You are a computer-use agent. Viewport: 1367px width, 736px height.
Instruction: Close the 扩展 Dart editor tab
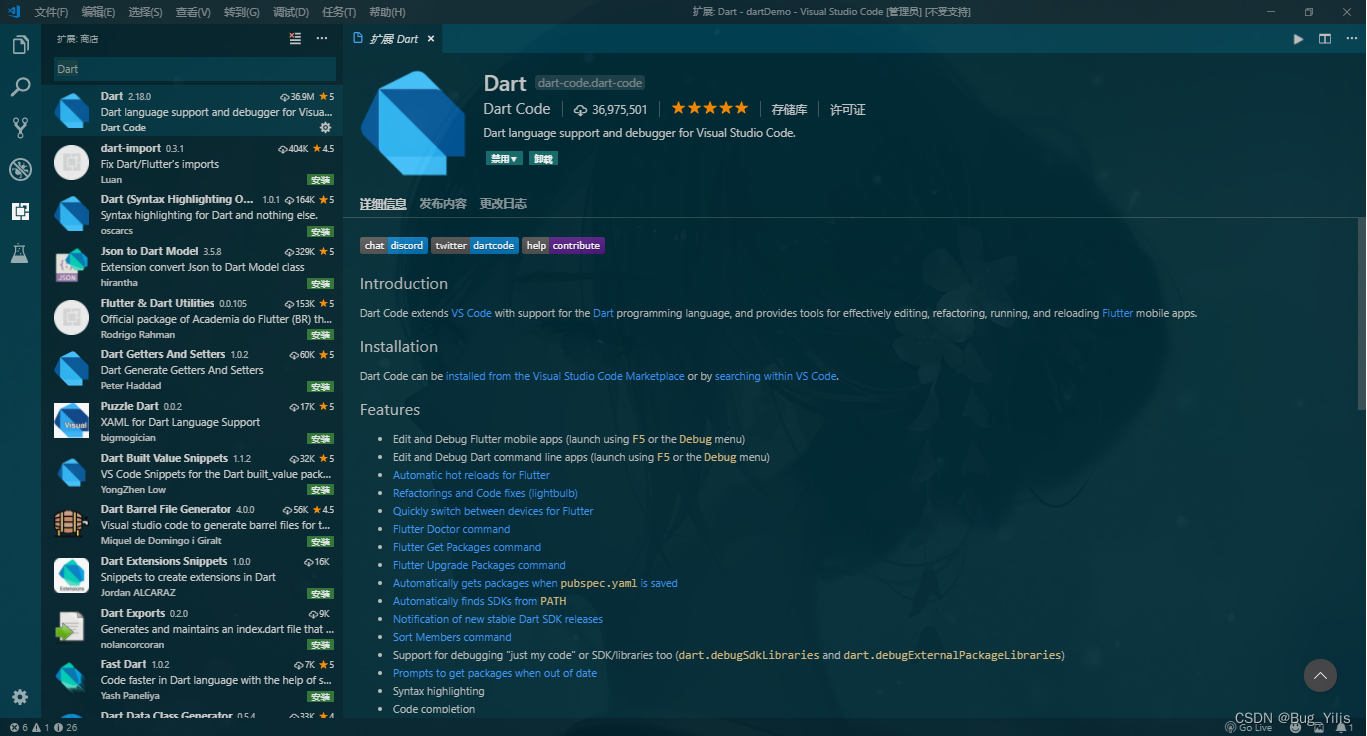click(431, 39)
